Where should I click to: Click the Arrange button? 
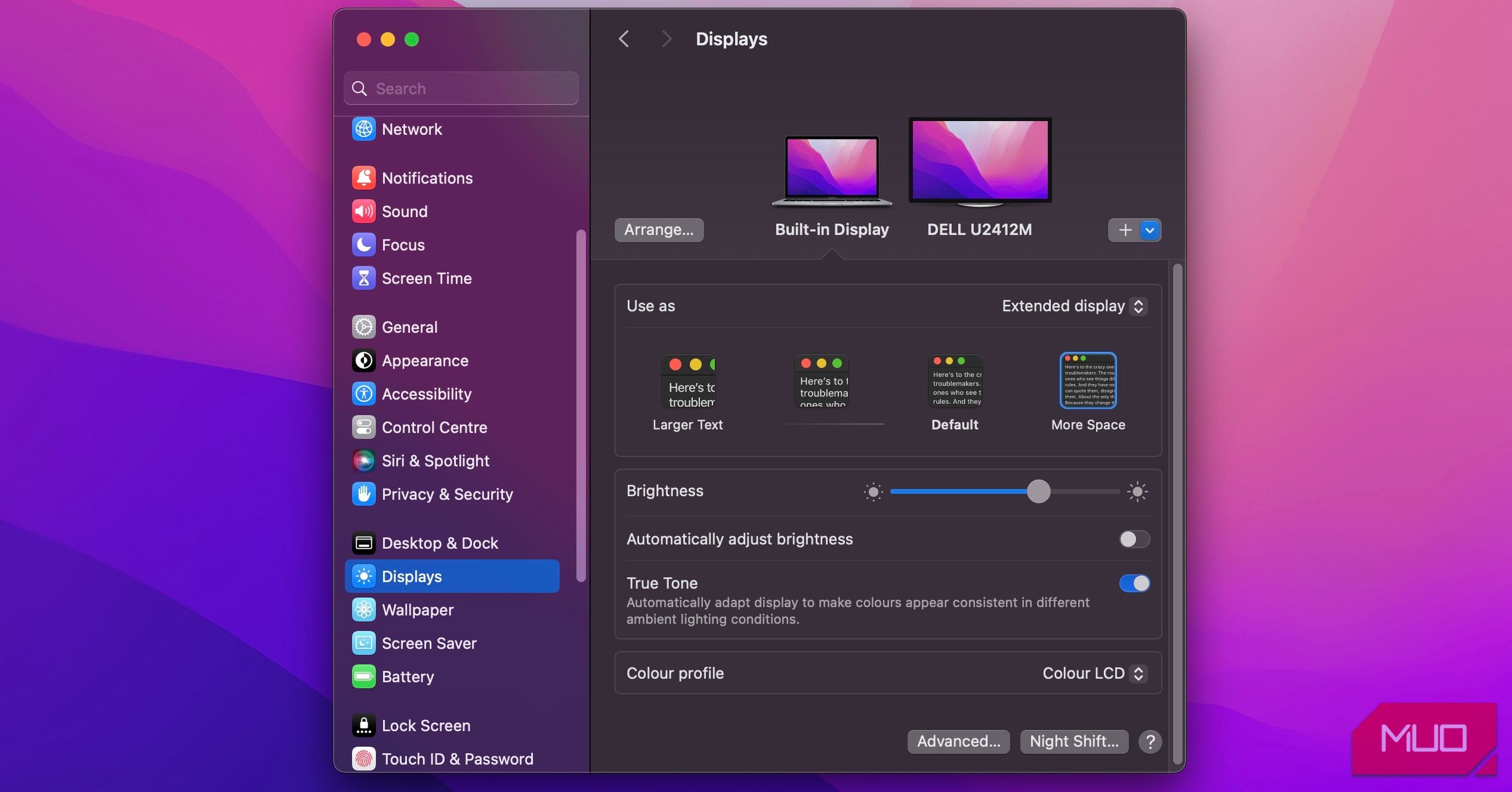[659, 230]
